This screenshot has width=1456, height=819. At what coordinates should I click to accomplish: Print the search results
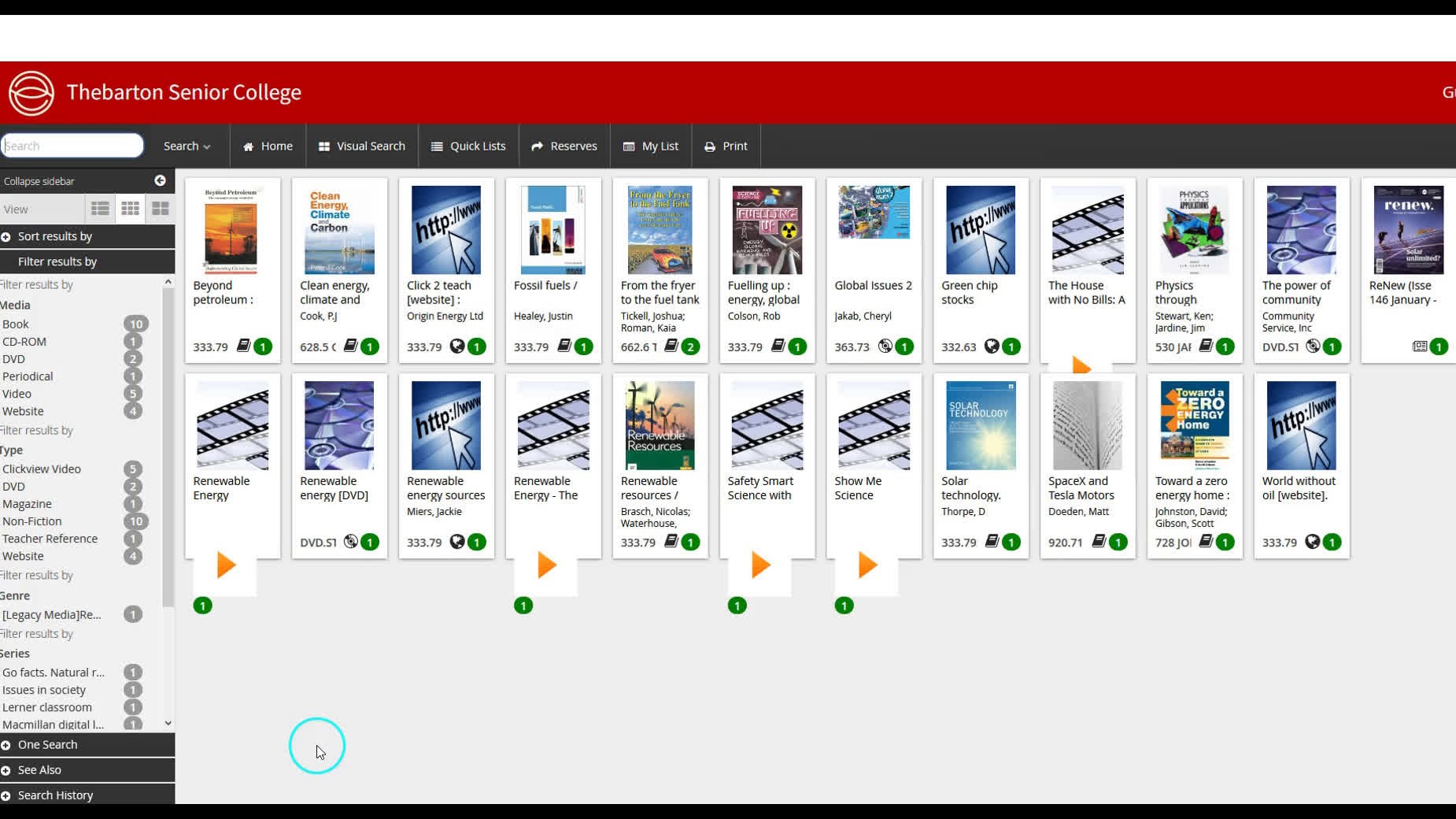[x=725, y=146]
